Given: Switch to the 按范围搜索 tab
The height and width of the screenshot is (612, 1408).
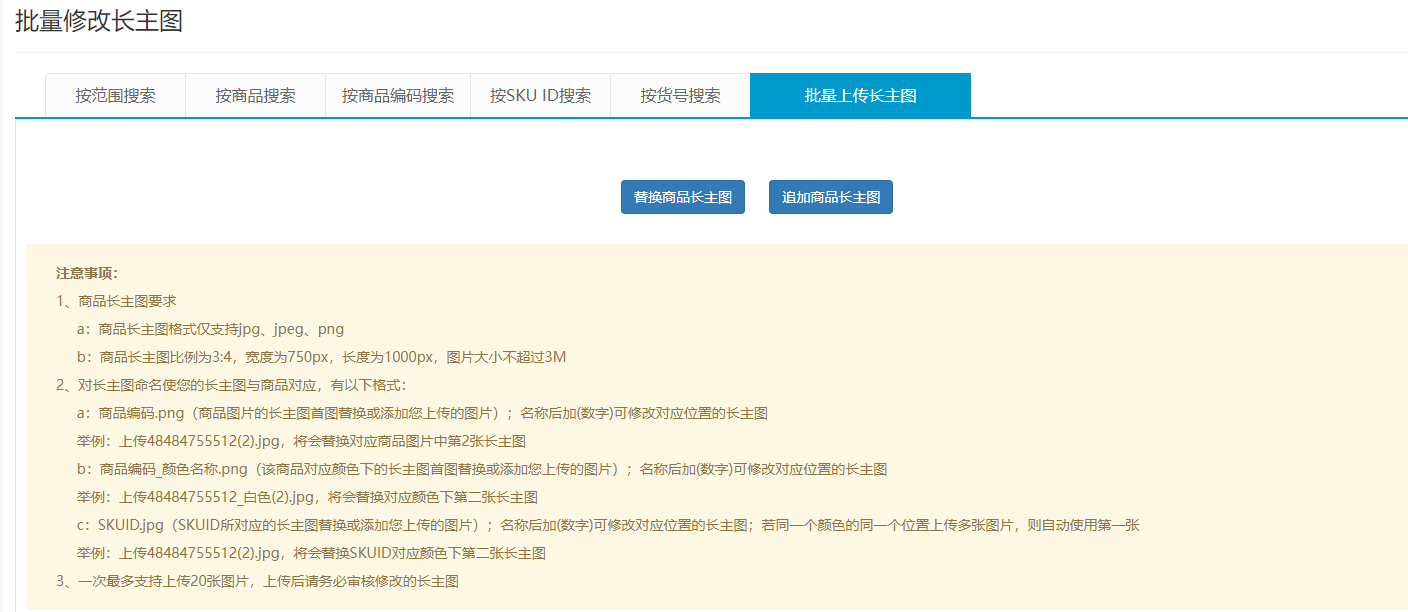Looking at the screenshot, I should pos(115,96).
